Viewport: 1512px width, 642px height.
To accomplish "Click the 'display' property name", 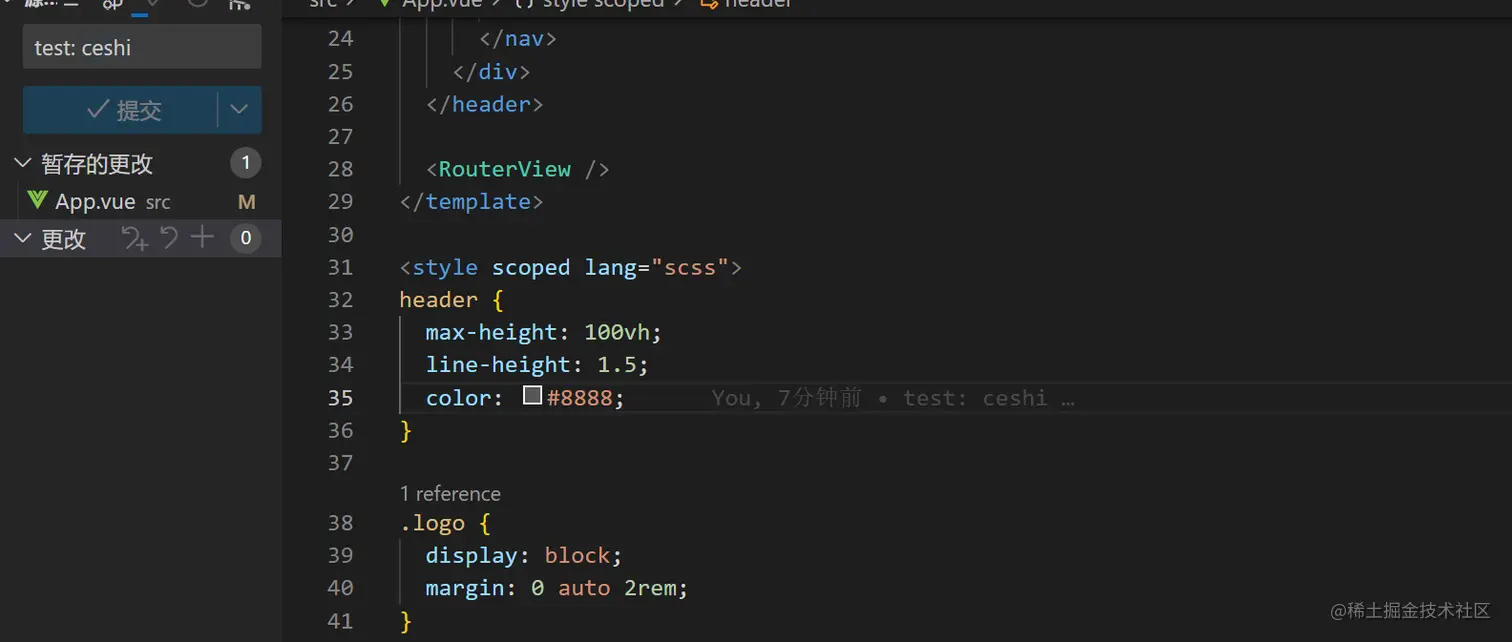I will (x=471, y=555).
